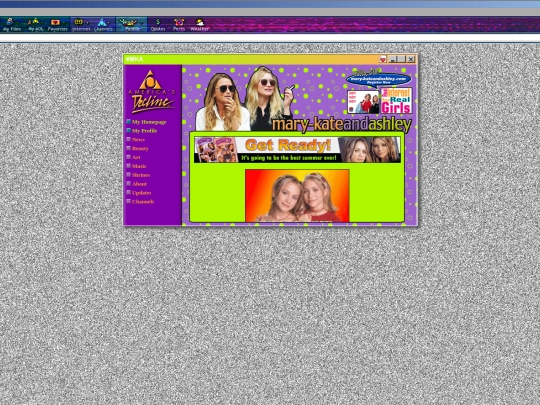The width and height of the screenshot is (540, 405).
Task: Close the #MKA window
Action: coord(411,59)
